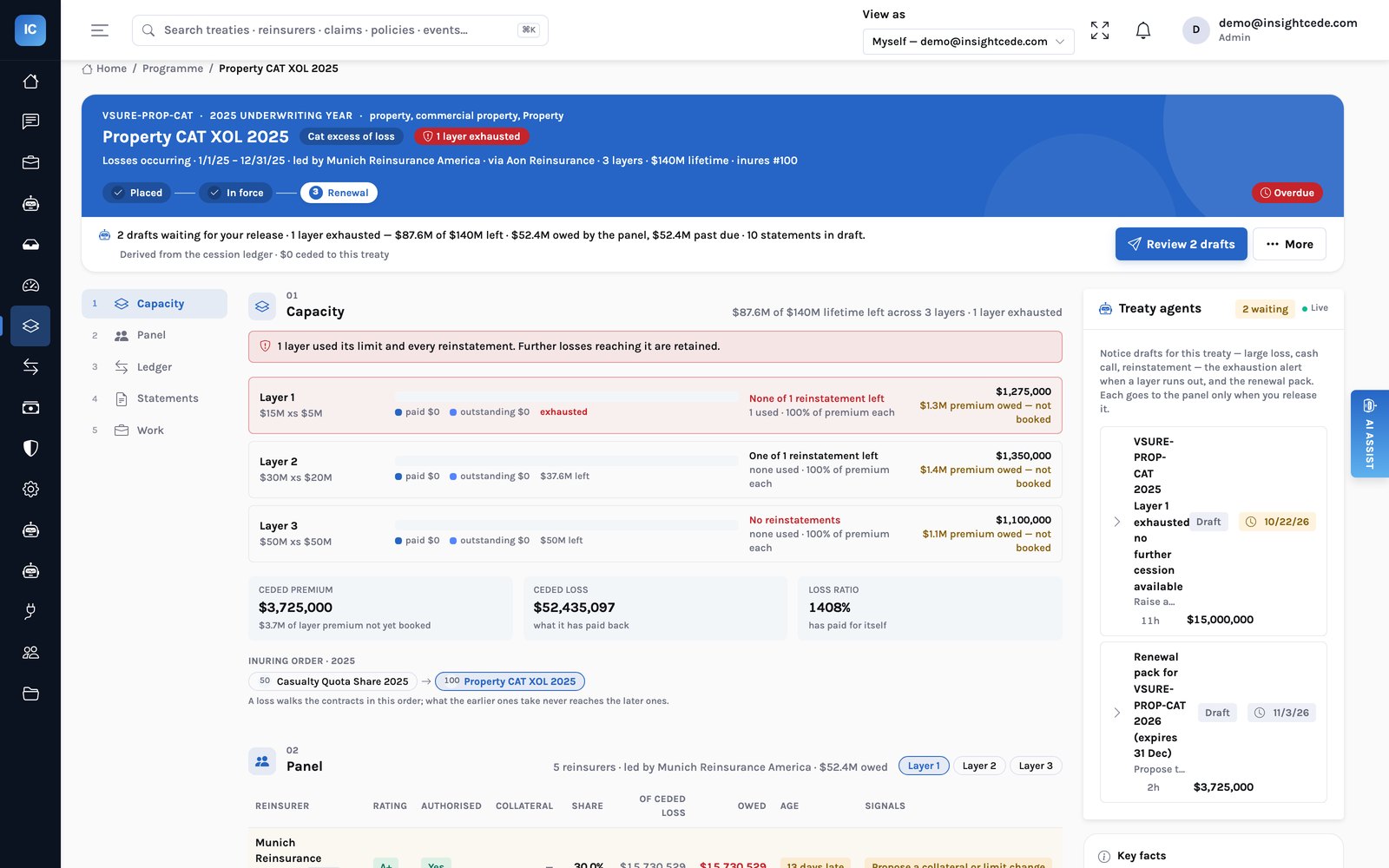Go to the Capacity section

tap(155, 304)
